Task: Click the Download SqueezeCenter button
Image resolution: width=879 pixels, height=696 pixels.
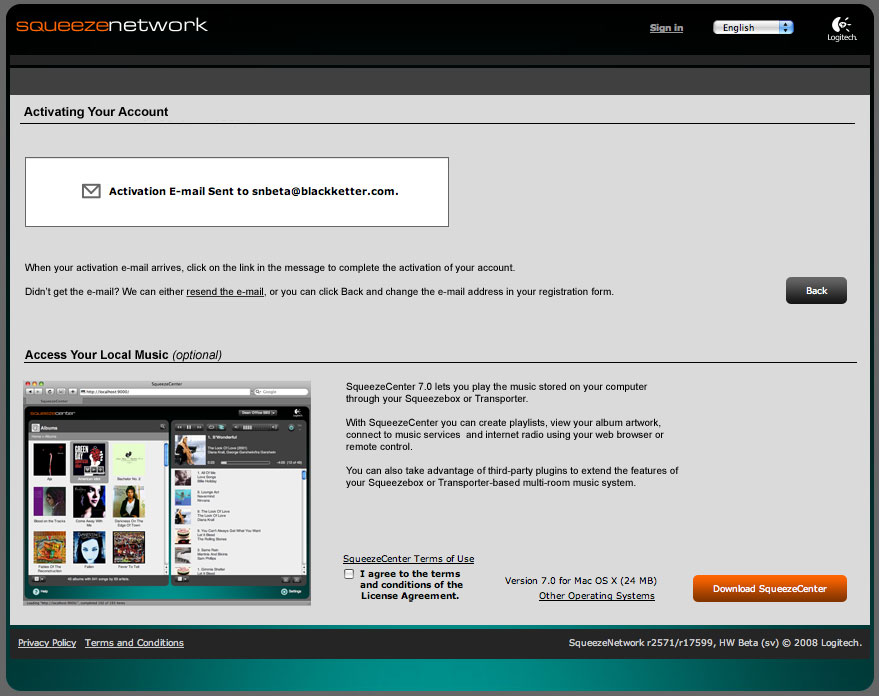Action: [769, 589]
